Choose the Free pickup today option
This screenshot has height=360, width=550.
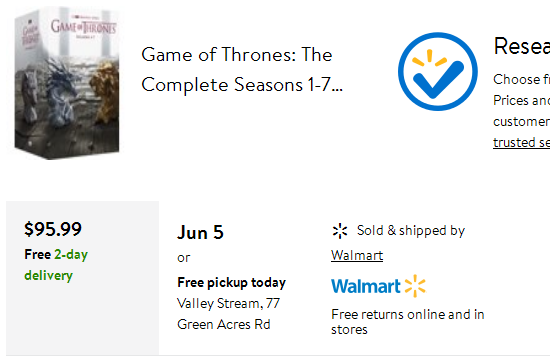[x=232, y=282]
